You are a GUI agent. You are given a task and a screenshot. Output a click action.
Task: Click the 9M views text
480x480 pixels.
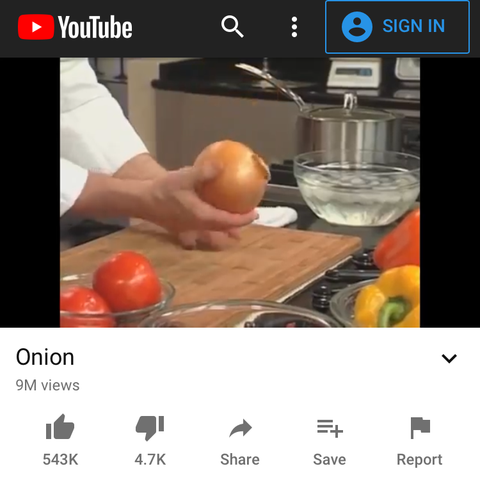[x=48, y=385]
